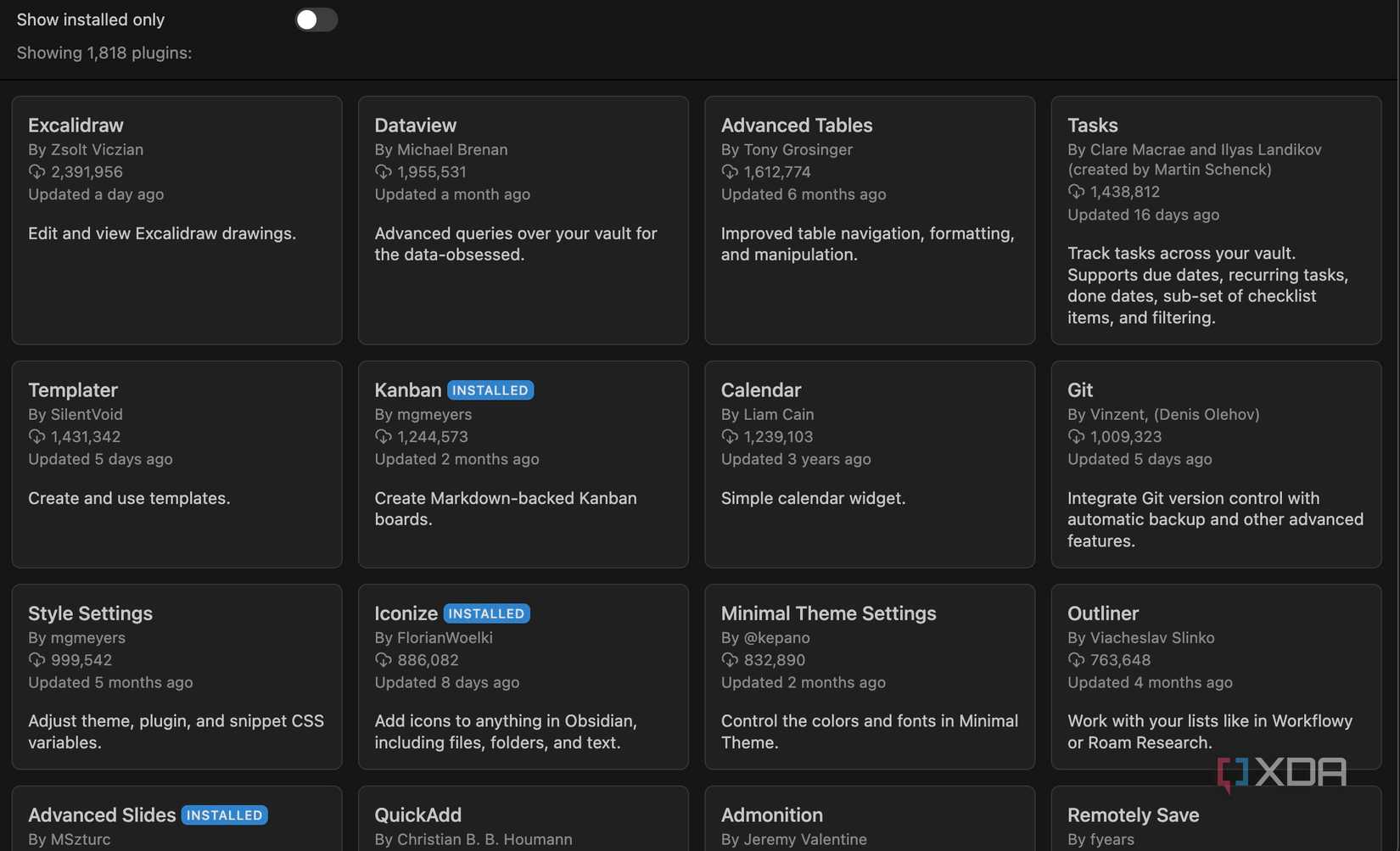This screenshot has width=1400, height=851.
Task: Open the Admonition plugin title
Action: (x=772, y=815)
